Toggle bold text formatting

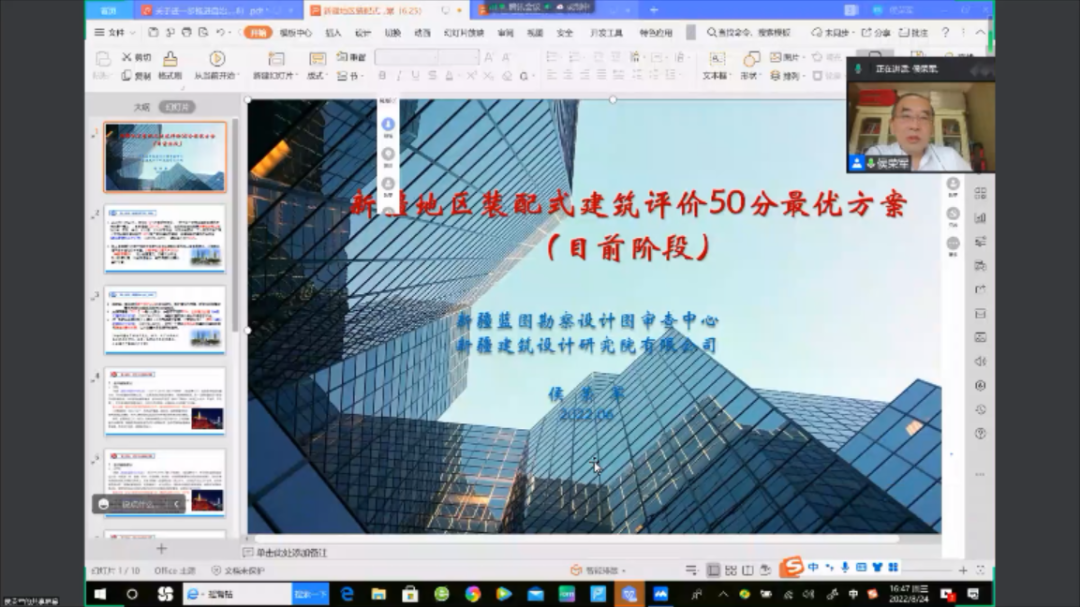tap(383, 76)
